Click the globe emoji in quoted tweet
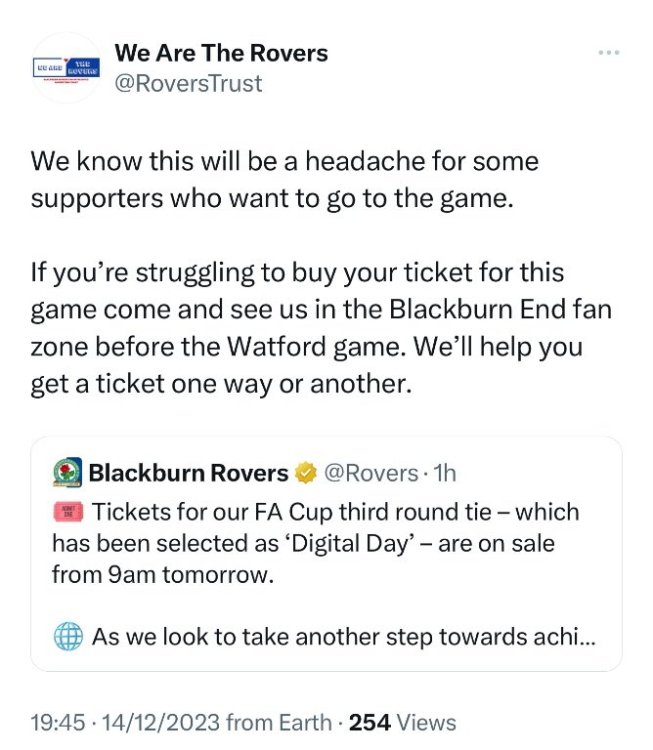653x750 pixels. (68, 637)
